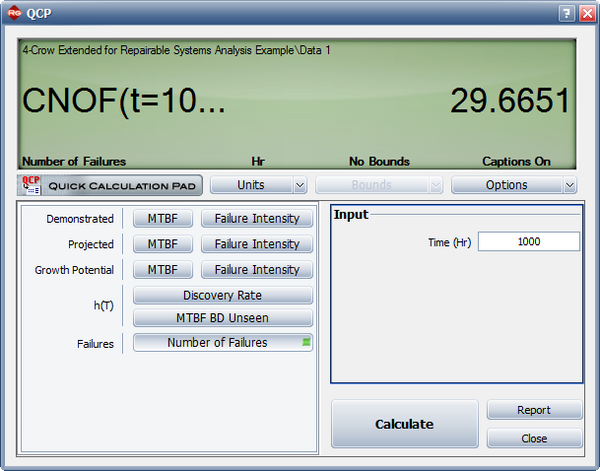
Task: Click the Units button
Action: (x=251, y=185)
